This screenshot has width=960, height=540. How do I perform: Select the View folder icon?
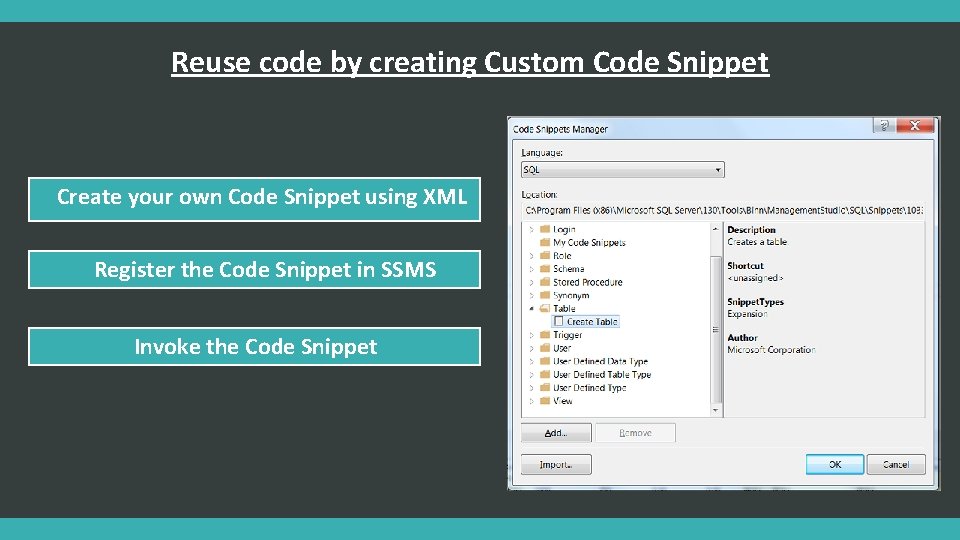[544, 400]
